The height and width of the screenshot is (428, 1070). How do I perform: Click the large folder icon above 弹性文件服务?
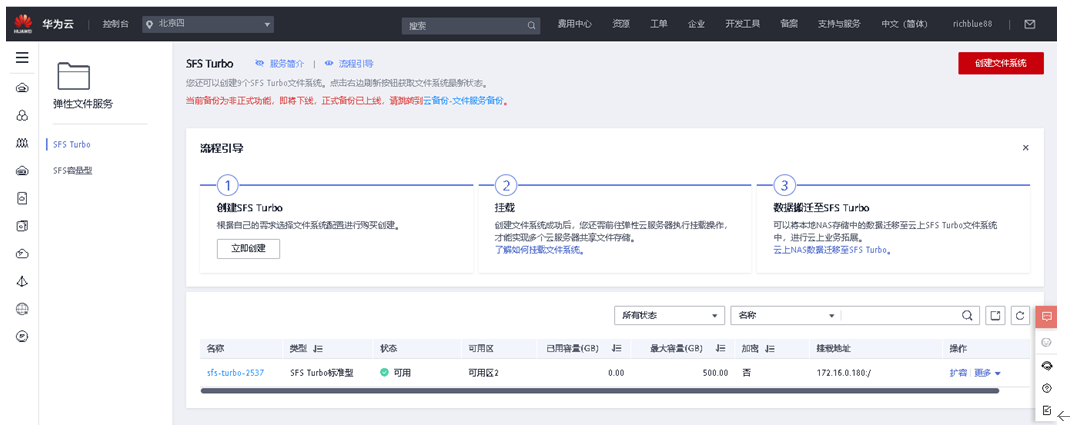74,76
